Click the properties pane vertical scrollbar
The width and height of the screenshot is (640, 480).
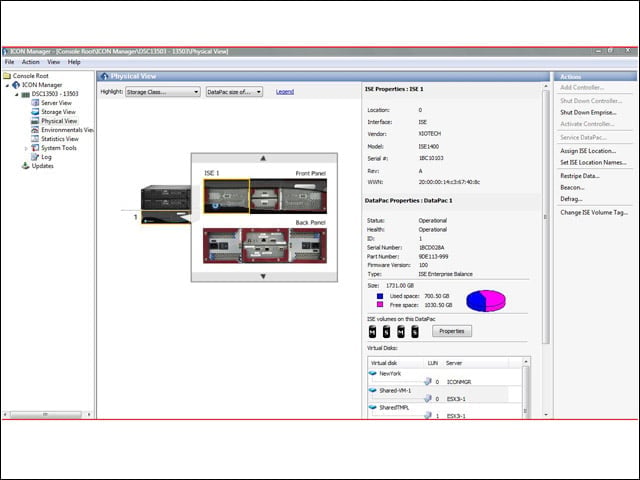546,216
